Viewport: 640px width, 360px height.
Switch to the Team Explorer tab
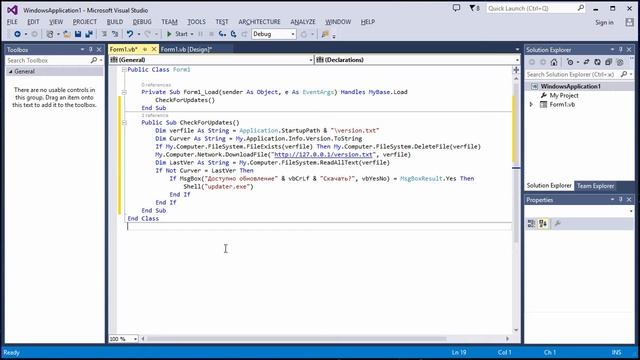(x=595, y=186)
